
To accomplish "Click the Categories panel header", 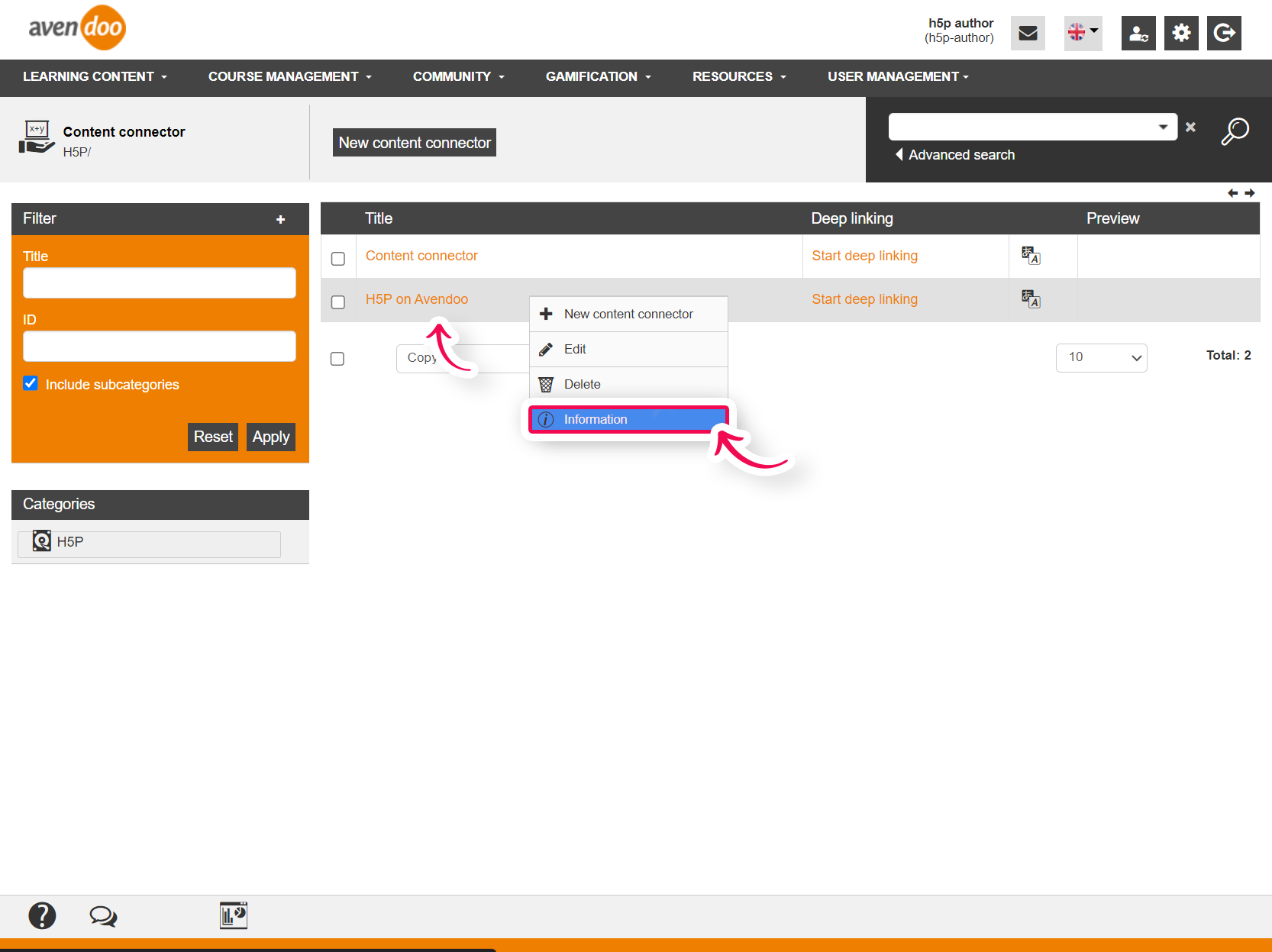I will (160, 505).
